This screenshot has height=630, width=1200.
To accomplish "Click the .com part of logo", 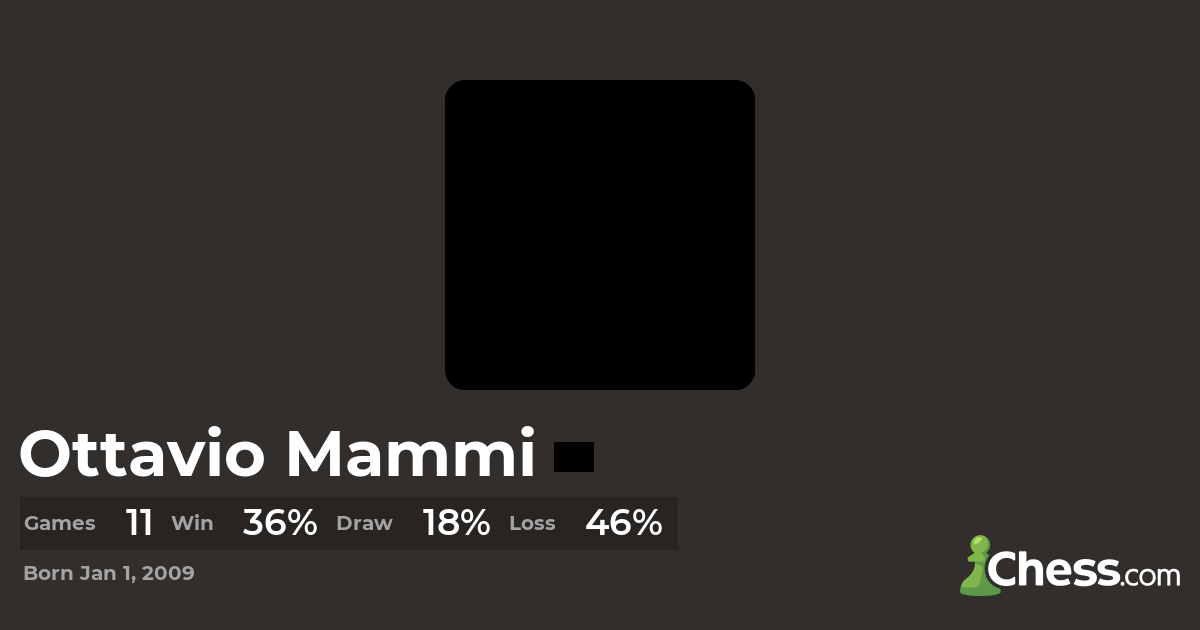I will (x=1151, y=575).
